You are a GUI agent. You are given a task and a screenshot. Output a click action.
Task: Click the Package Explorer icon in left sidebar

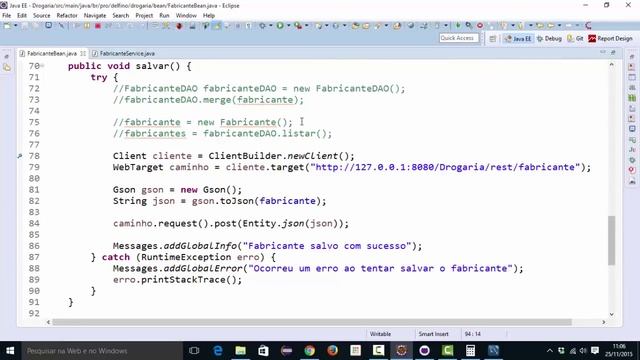7,68
